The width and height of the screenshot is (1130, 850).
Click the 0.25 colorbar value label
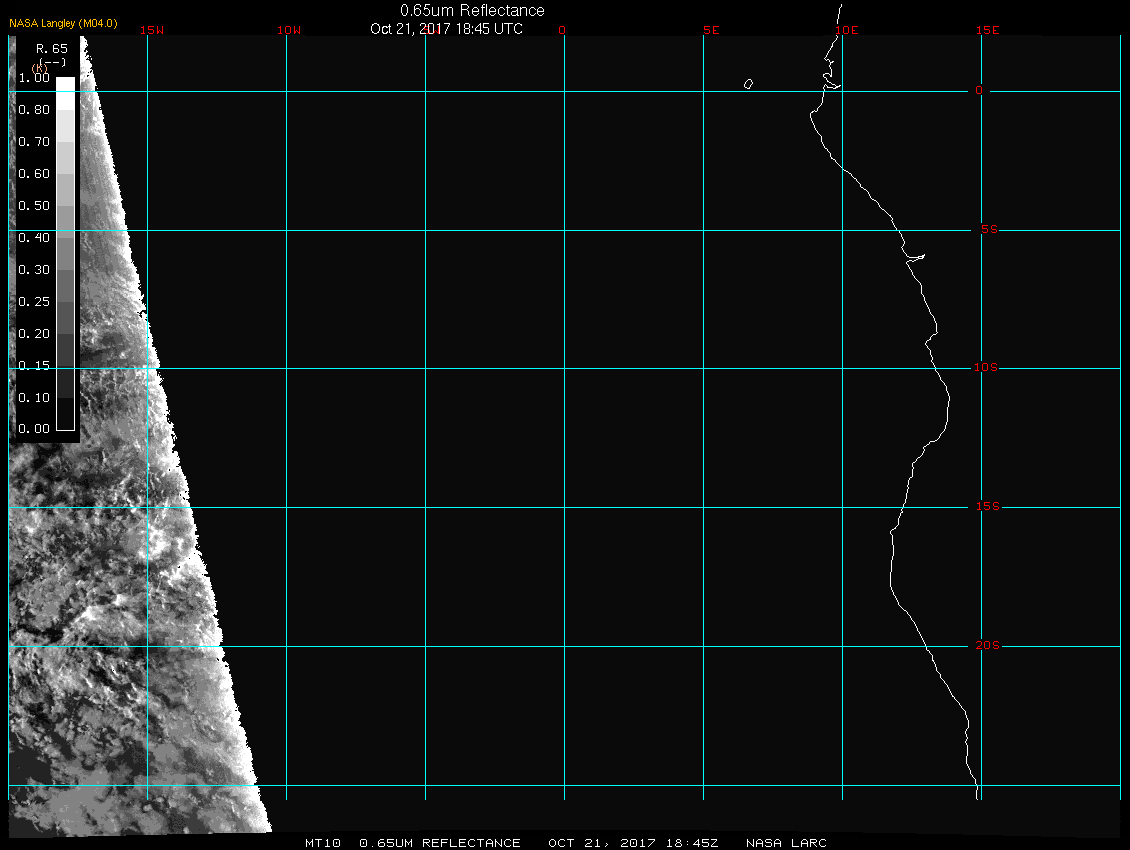[34, 301]
